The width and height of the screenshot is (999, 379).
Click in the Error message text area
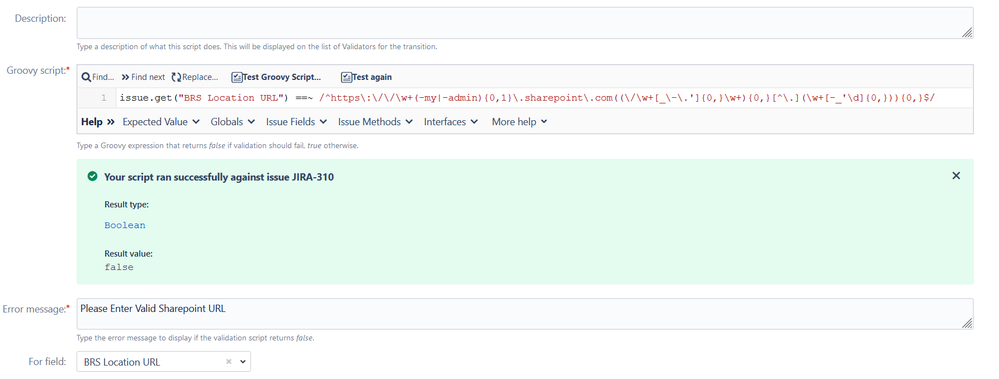(525, 314)
